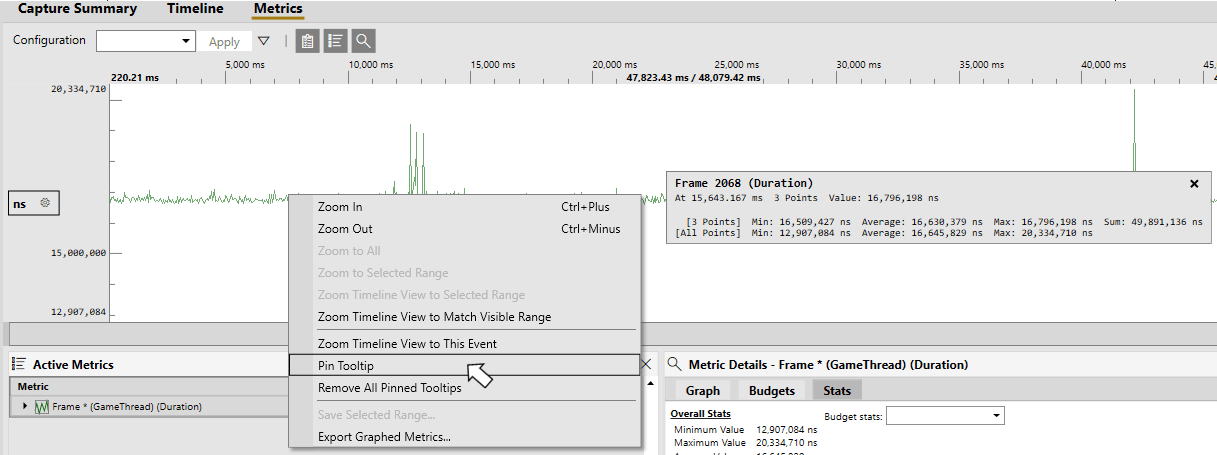Open the triangle dropdown next to Apply
Viewport: 1217px width, 455px height.
pyautogui.click(x=264, y=41)
